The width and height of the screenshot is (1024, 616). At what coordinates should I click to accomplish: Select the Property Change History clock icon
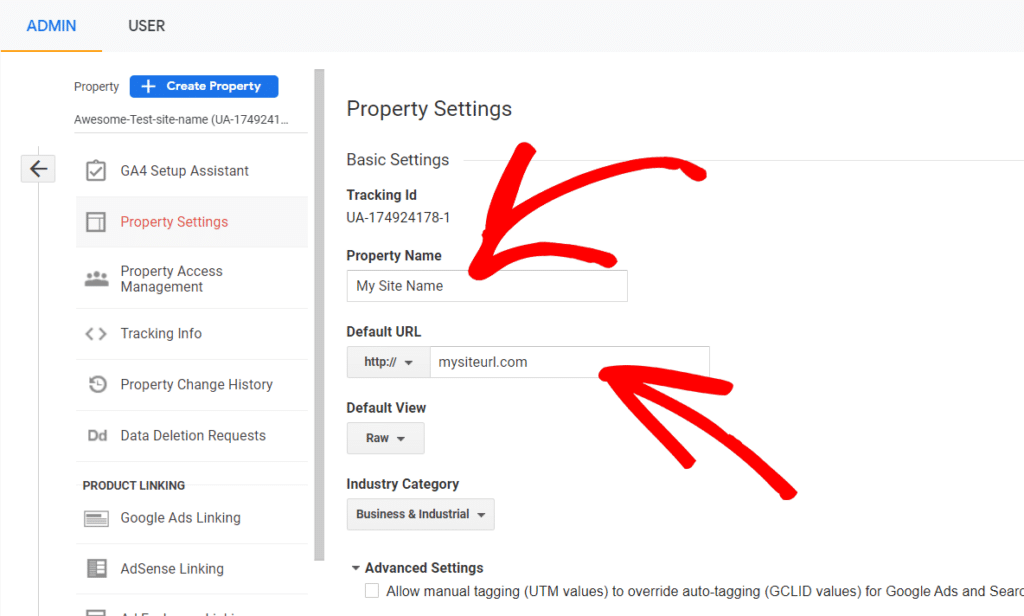tap(95, 384)
